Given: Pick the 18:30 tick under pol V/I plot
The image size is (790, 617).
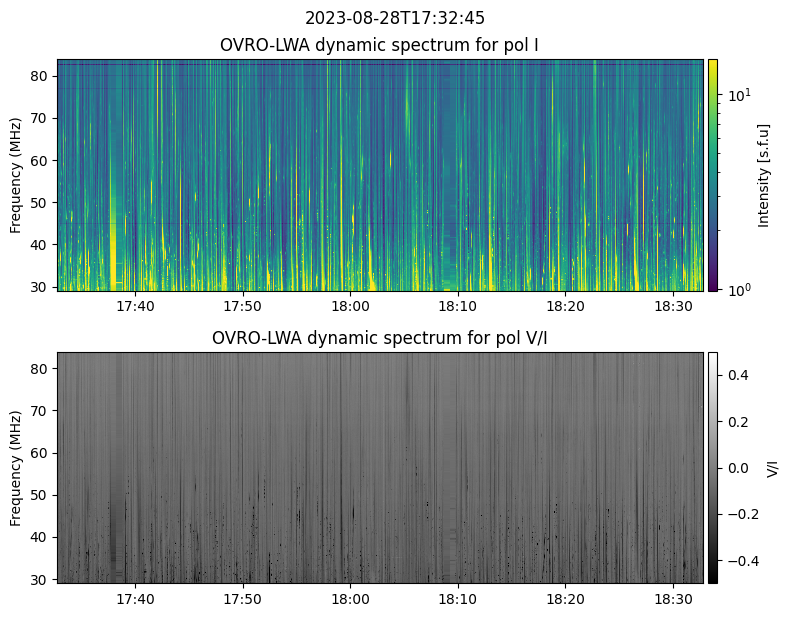Looking at the screenshot, I should click(673, 598).
